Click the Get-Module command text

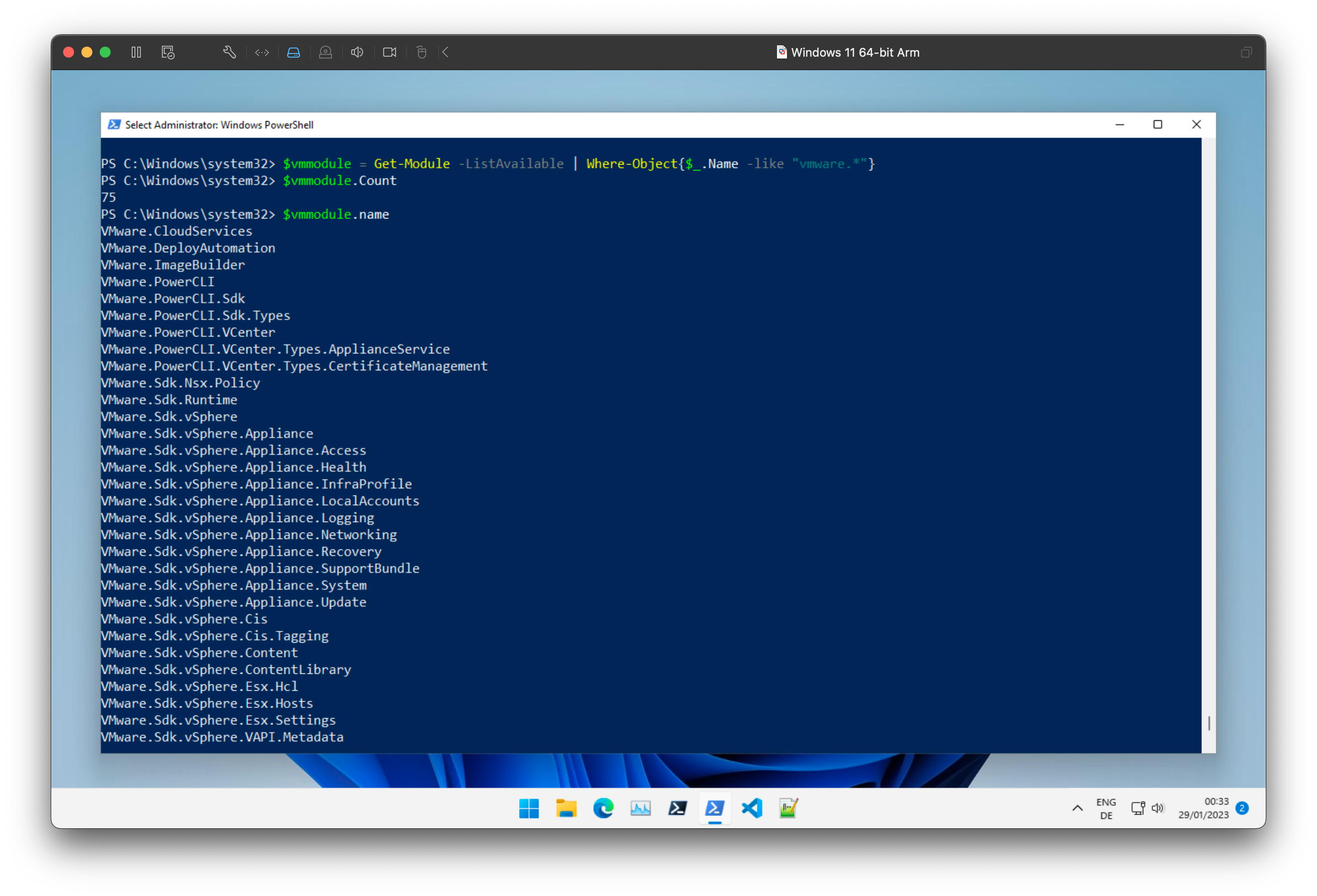[412, 164]
